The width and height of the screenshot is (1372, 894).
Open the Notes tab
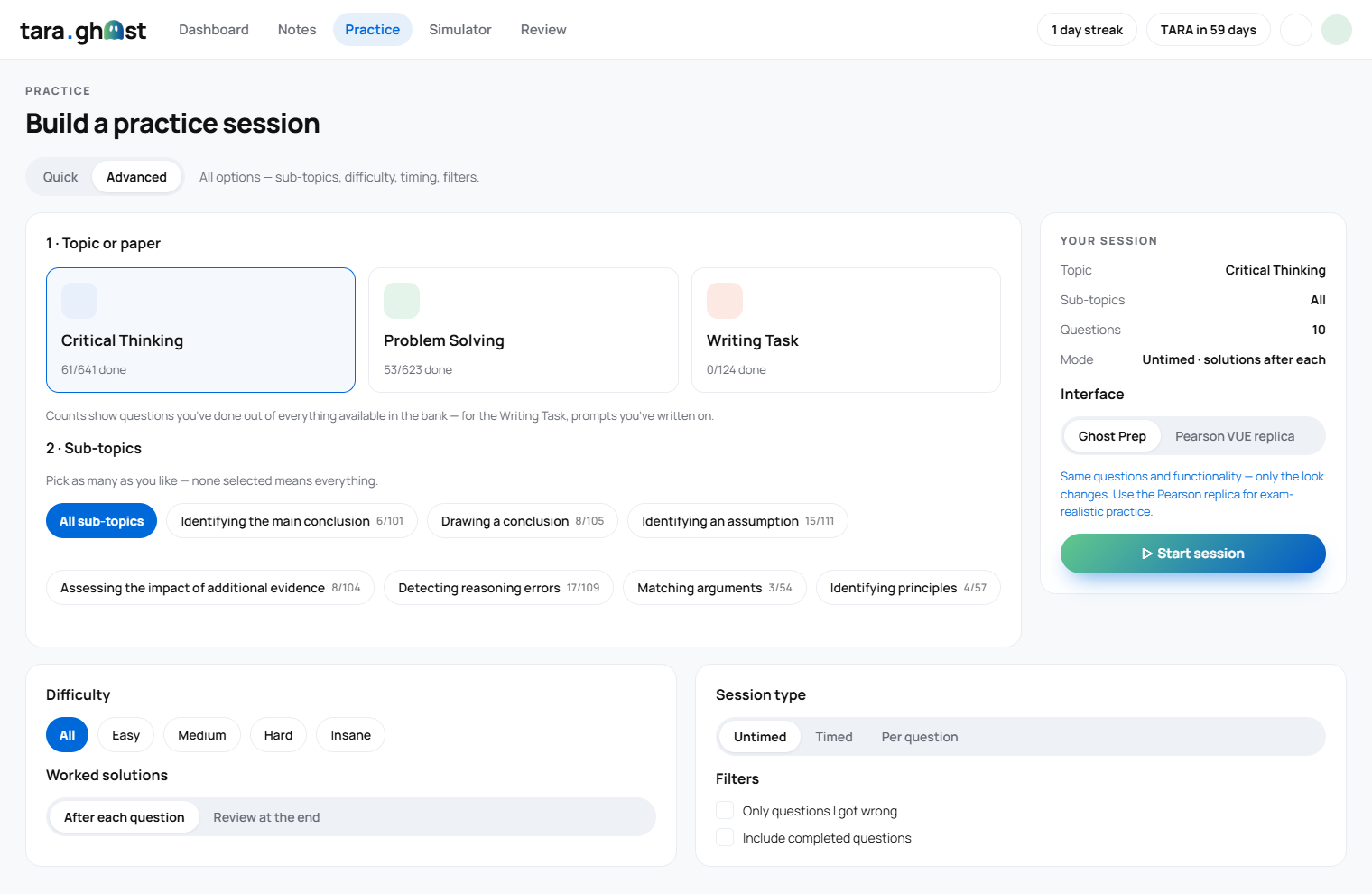click(297, 30)
